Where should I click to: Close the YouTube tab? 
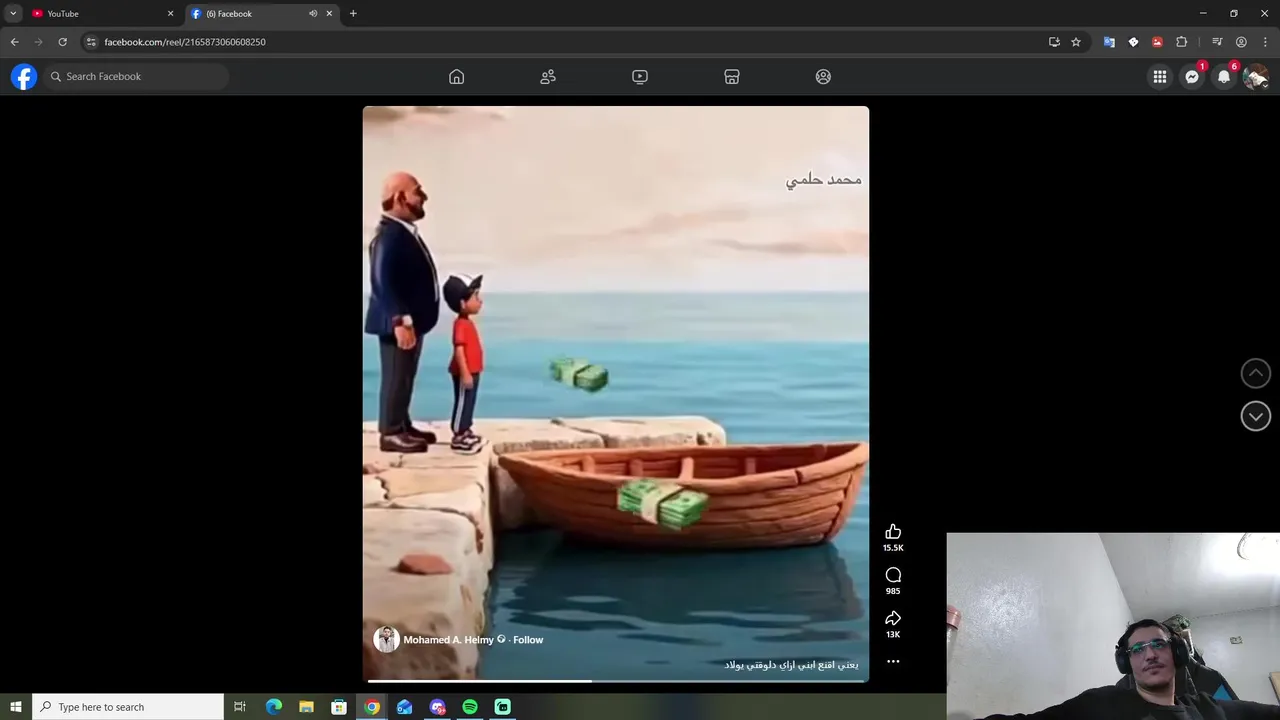pyautogui.click(x=170, y=14)
